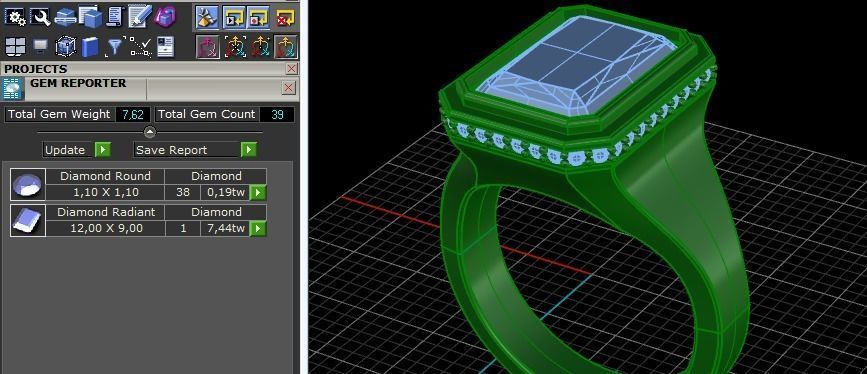The height and width of the screenshot is (374, 867).
Task: Click the 'Diamond Radiant' label
Action: [x=105, y=212]
